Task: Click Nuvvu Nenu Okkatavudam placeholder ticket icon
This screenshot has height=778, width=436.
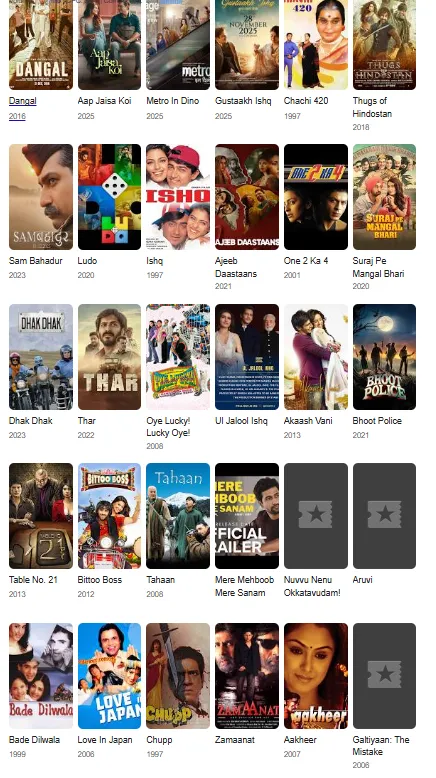Action: click(315, 515)
